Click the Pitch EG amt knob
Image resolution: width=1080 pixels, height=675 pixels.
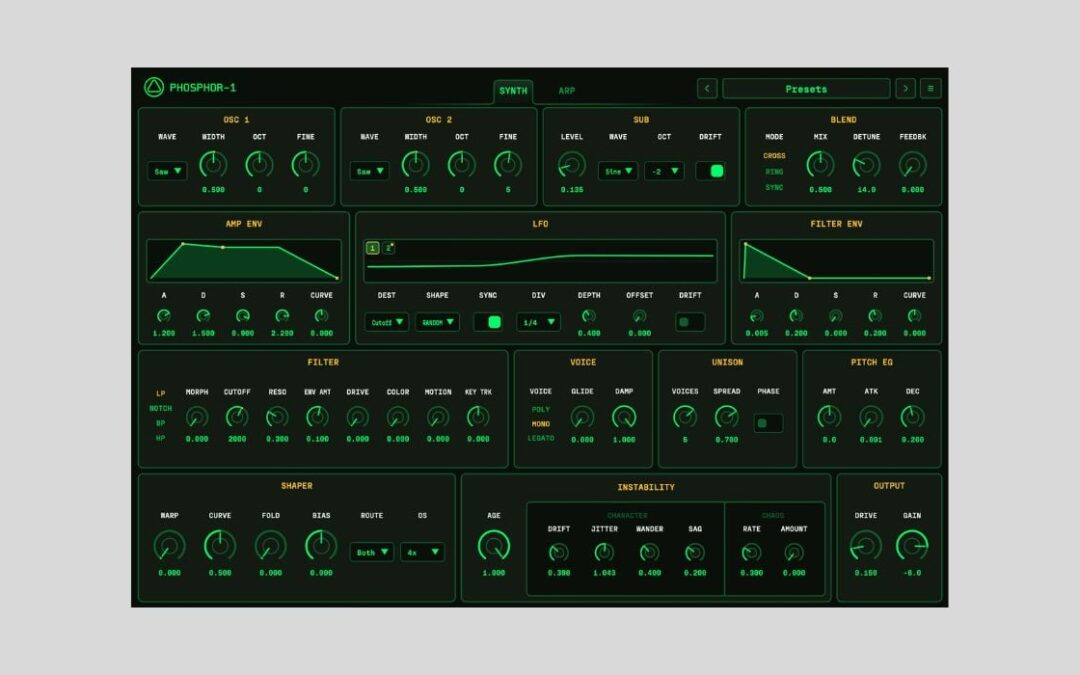point(829,417)
